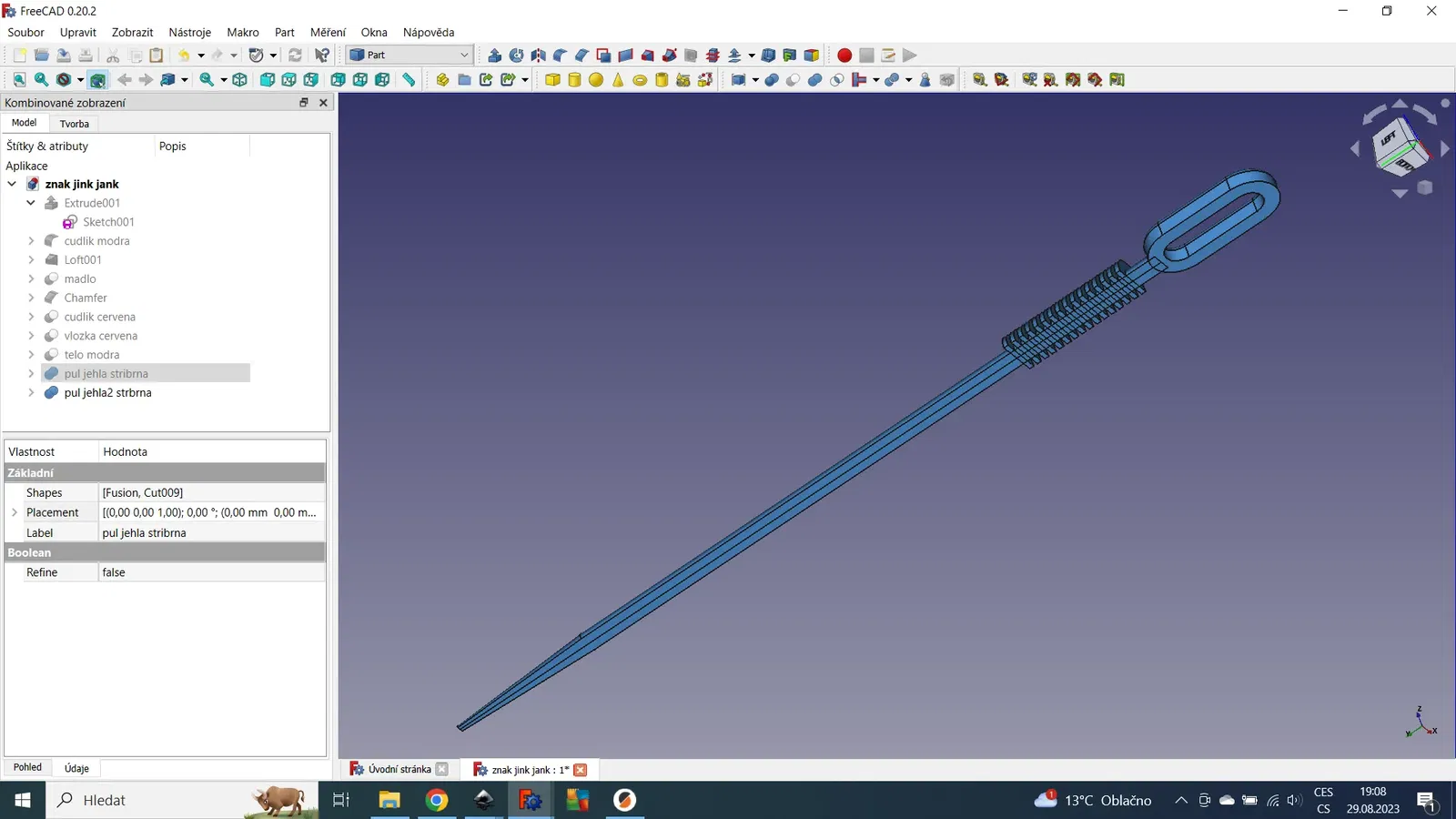Viewport: 1456px width, 819px height.
Task: Create a sphere primitive
Action: pyautogui.click(x=596, y=80)
